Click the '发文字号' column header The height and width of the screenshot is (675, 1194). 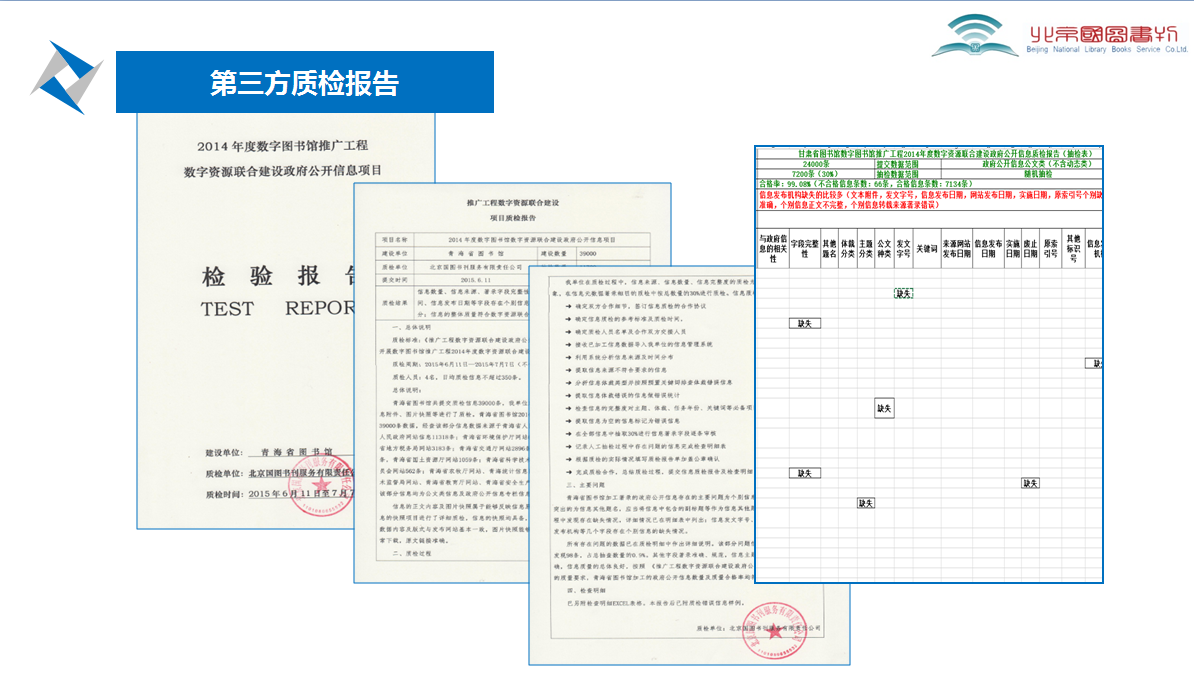click(903, 248)
